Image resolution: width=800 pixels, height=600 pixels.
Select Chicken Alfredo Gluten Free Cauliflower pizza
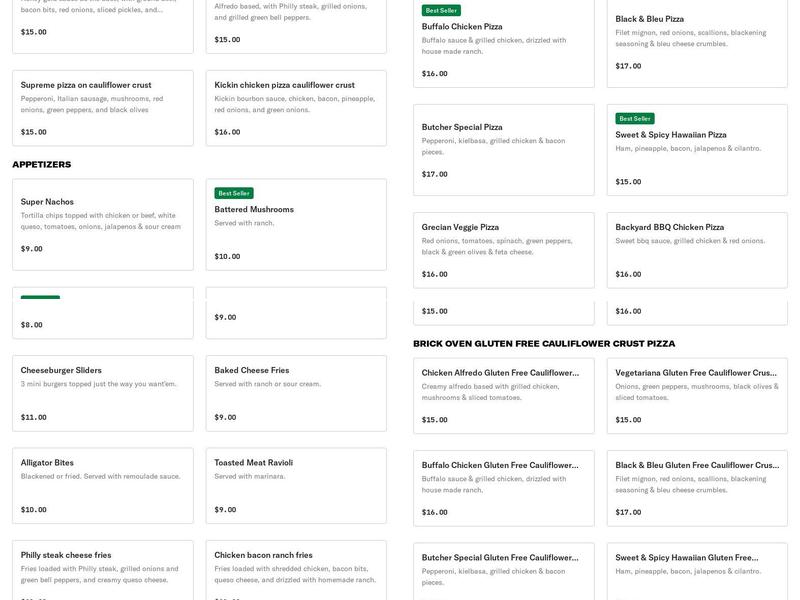click(x=503, y=395)
